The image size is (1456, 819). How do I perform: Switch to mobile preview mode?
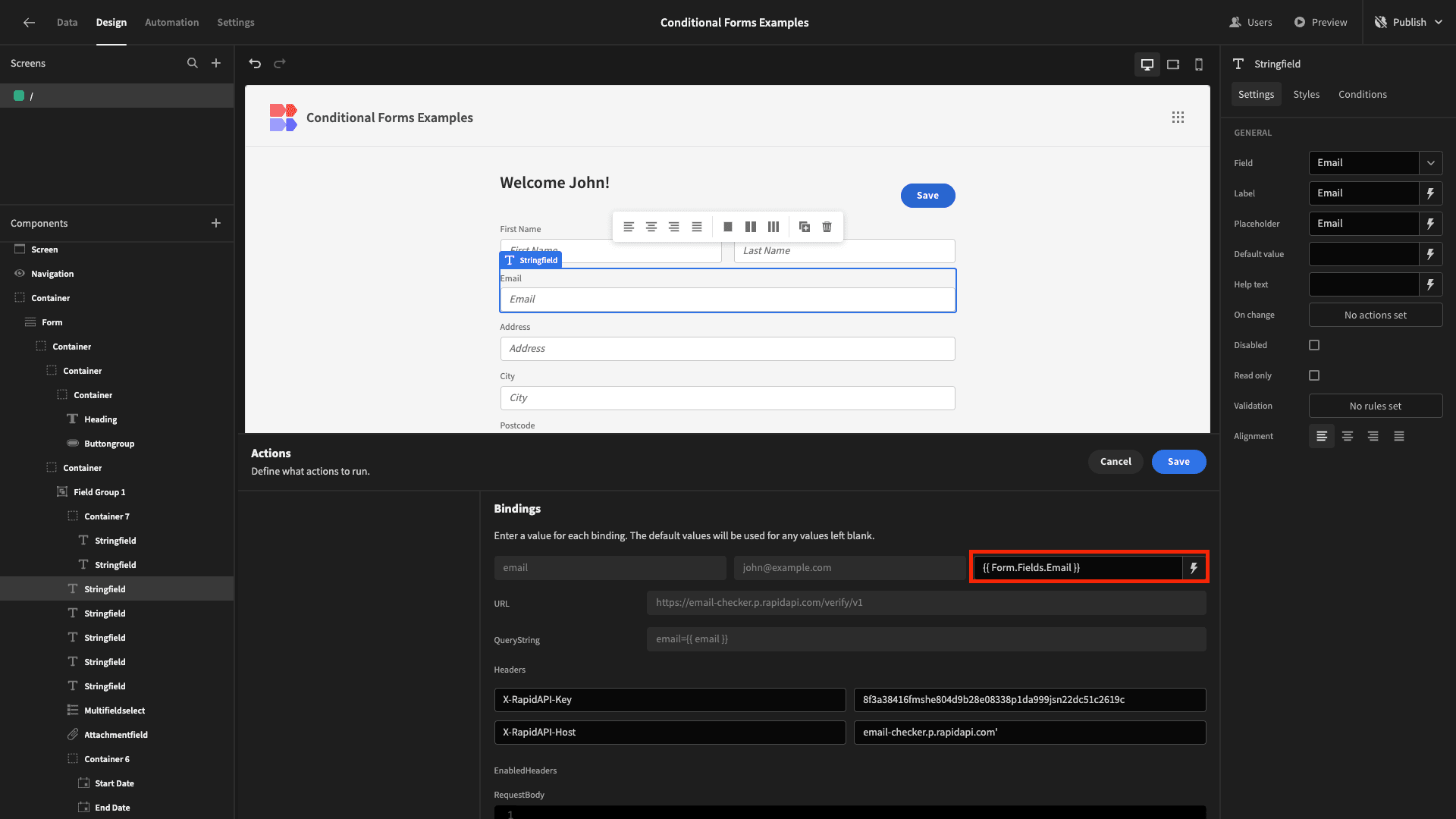tap(1199, 64)
